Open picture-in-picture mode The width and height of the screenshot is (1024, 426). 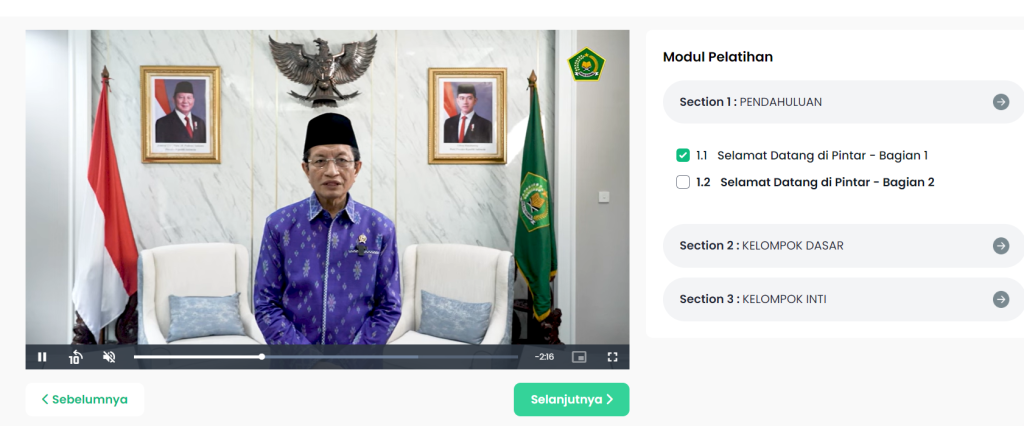tap(579, 357)
